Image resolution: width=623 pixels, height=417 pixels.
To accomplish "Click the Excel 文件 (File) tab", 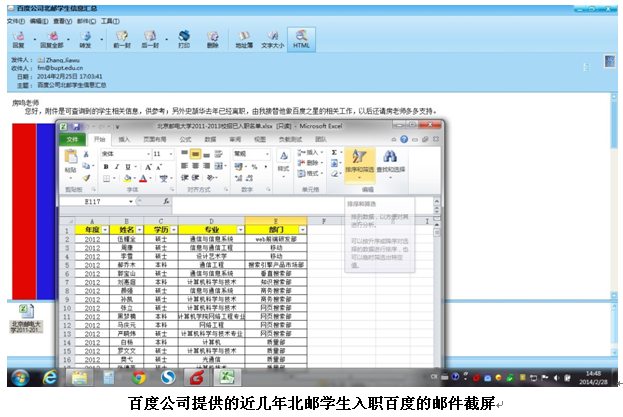I will pos(72,139).
